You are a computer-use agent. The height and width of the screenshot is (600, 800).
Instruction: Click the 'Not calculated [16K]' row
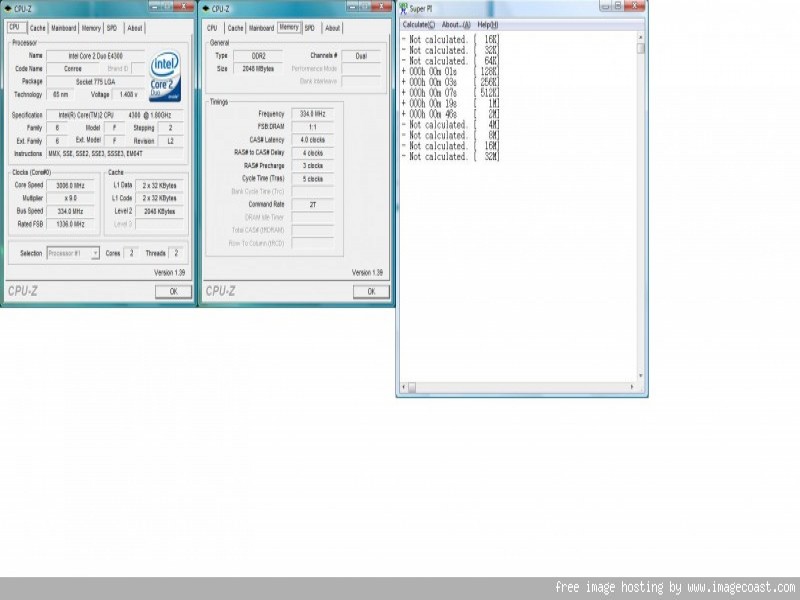click(x=451, y=39)
